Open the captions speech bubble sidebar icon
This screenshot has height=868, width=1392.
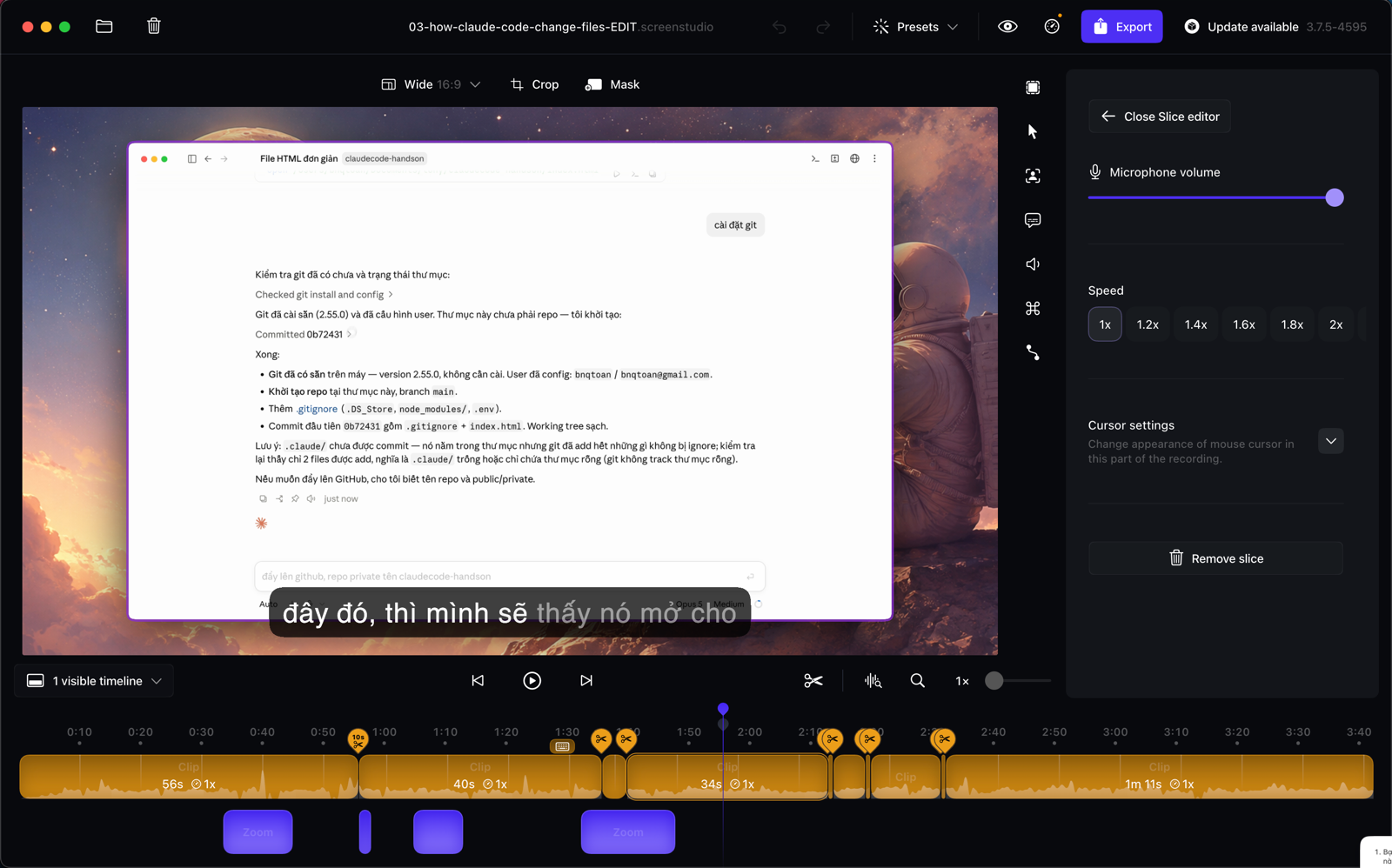click(x=1033, y=220)
